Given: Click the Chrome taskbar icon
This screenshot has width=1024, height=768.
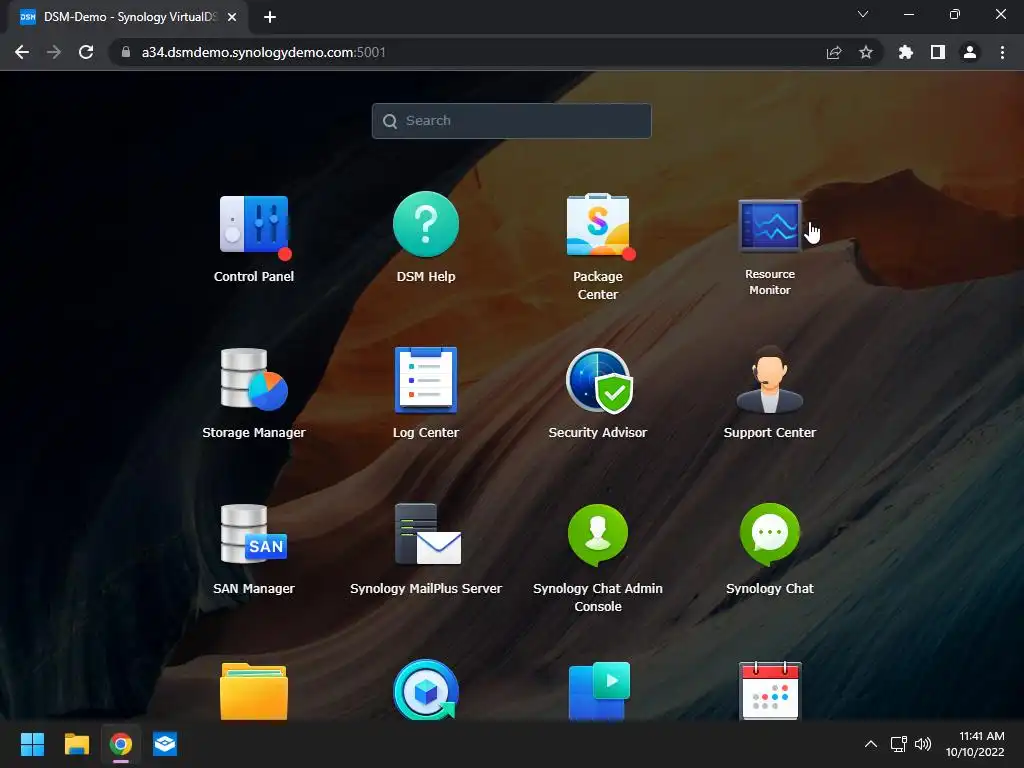Looking at the screenshot, I should point(121,744).
